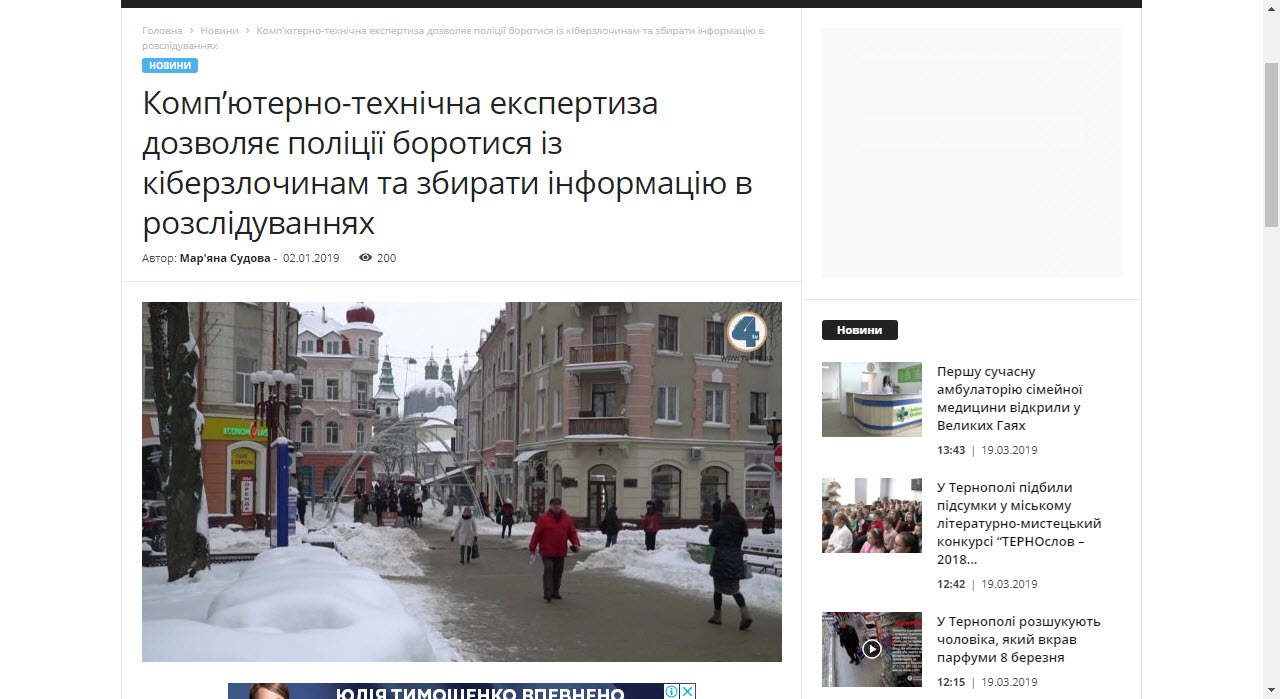Open article about man who stole perfume
This screenshot has width=1280, height=699.
click(x=1018, y=639)
